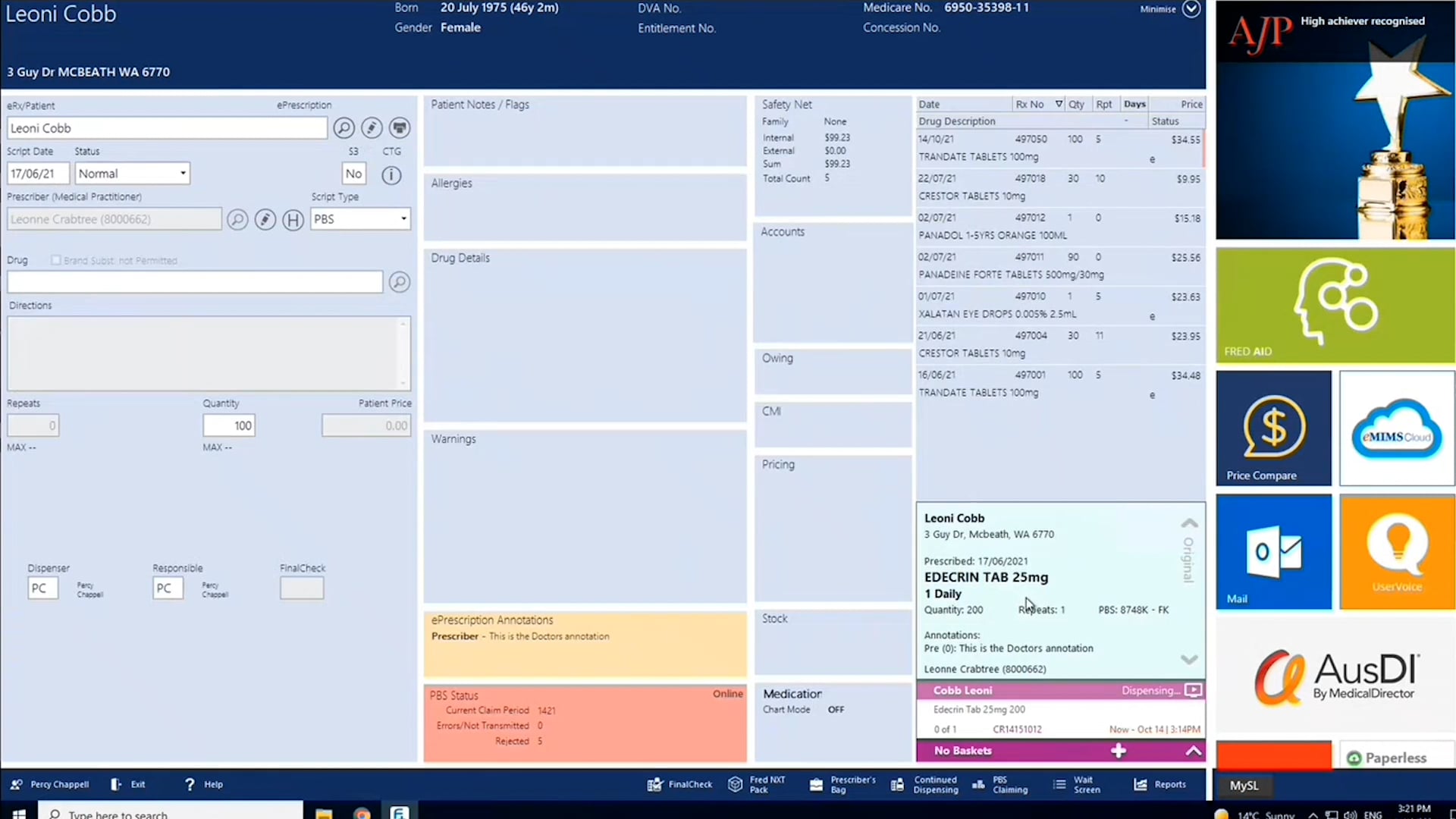The height and width of the screenshot is (819, 1456).
Task: Collapse the Leoni Cobb dispensing detail panel
Action: tap(1188, 523)
